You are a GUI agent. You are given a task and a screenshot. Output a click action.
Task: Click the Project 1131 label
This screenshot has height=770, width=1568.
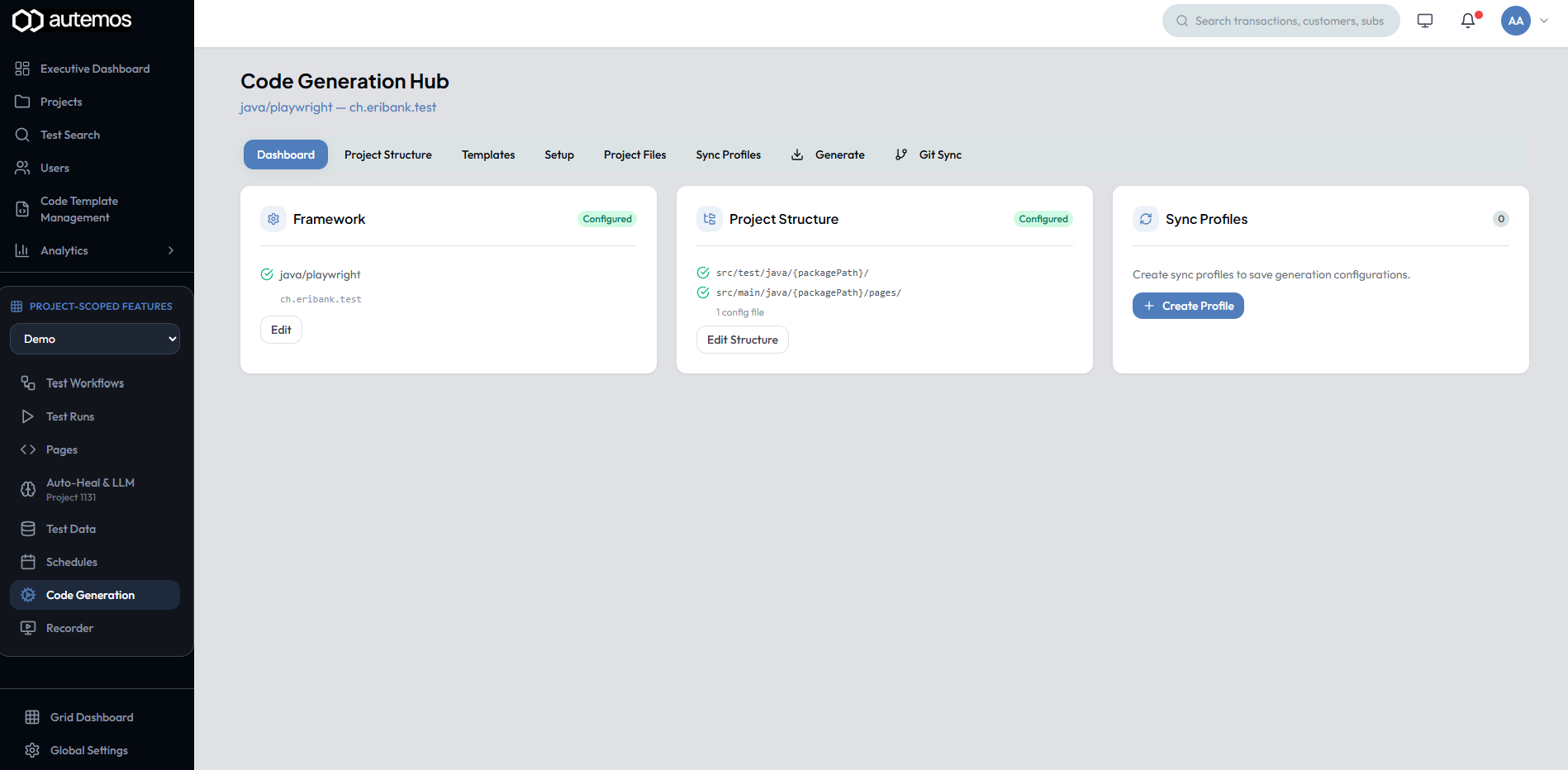pyautogui.click(x=71, y=497)
